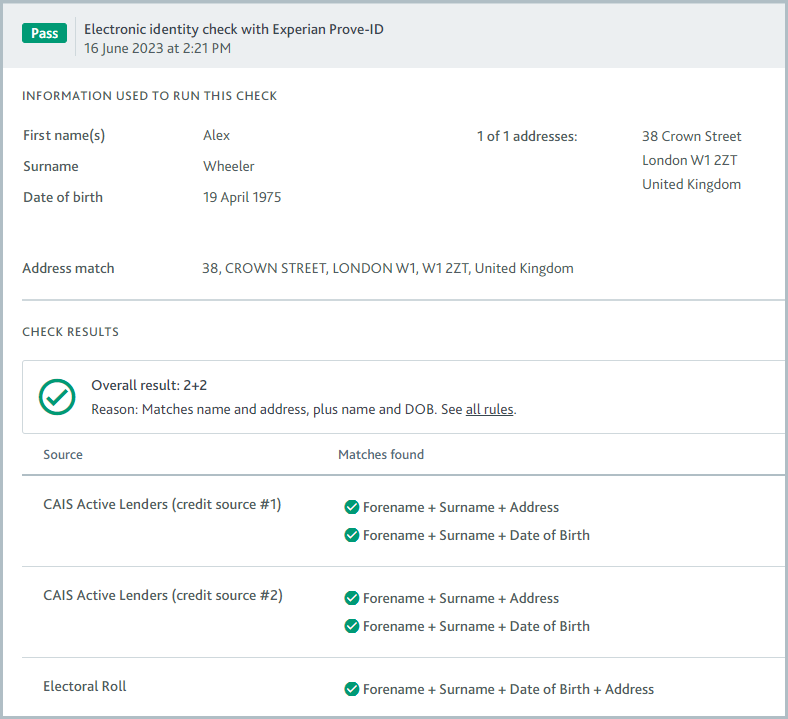Click 'United Kingdom' in the address block
This screenshot has width=788, height=719.
pos(692,184)
